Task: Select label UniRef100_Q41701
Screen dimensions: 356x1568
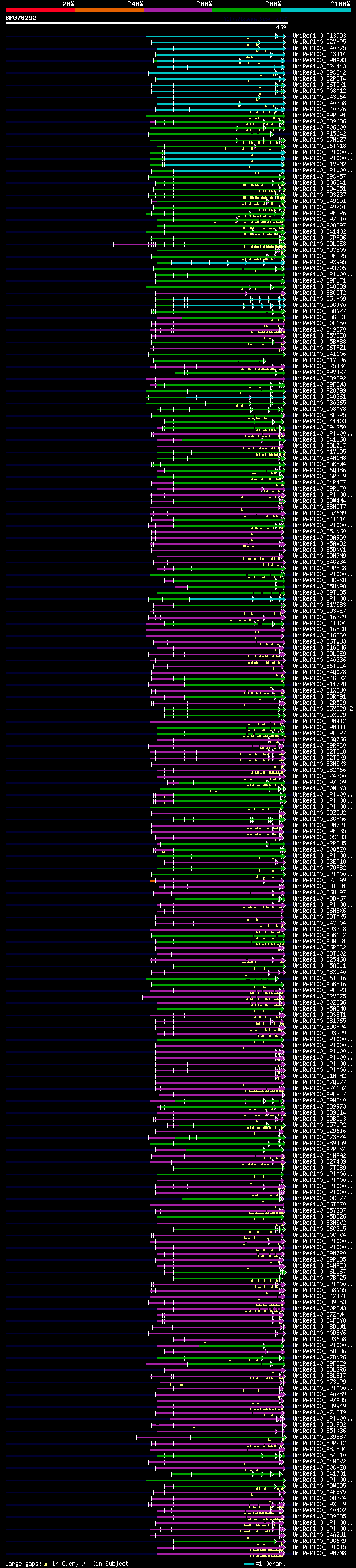Action: 319,1473
